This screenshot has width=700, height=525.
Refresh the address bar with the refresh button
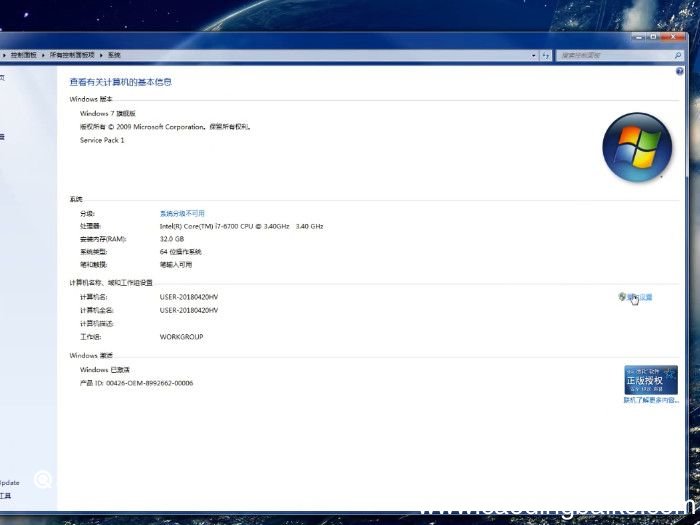coord(546,55)
